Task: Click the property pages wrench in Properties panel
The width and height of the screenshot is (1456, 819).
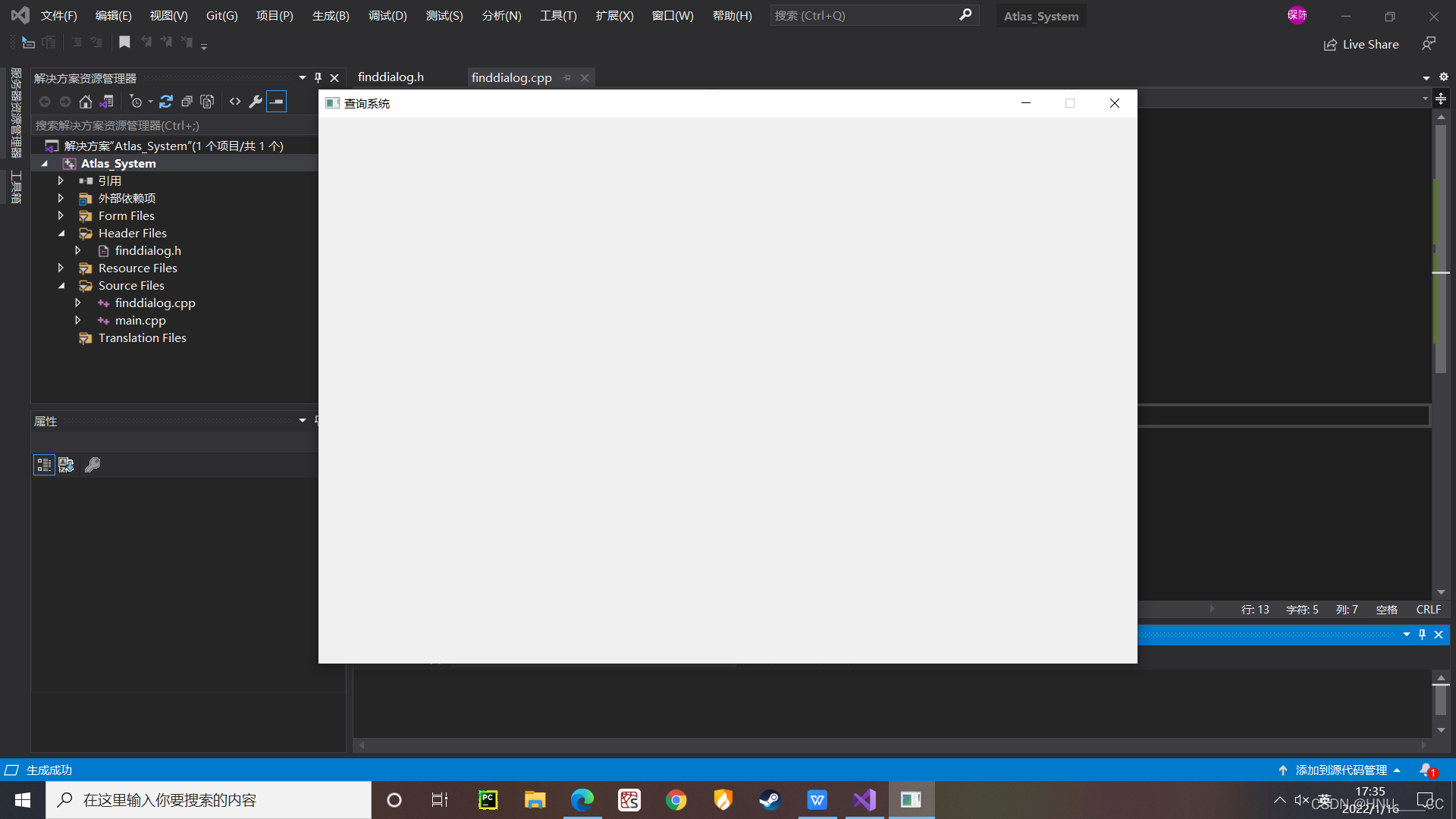Action: coord(93,465)
